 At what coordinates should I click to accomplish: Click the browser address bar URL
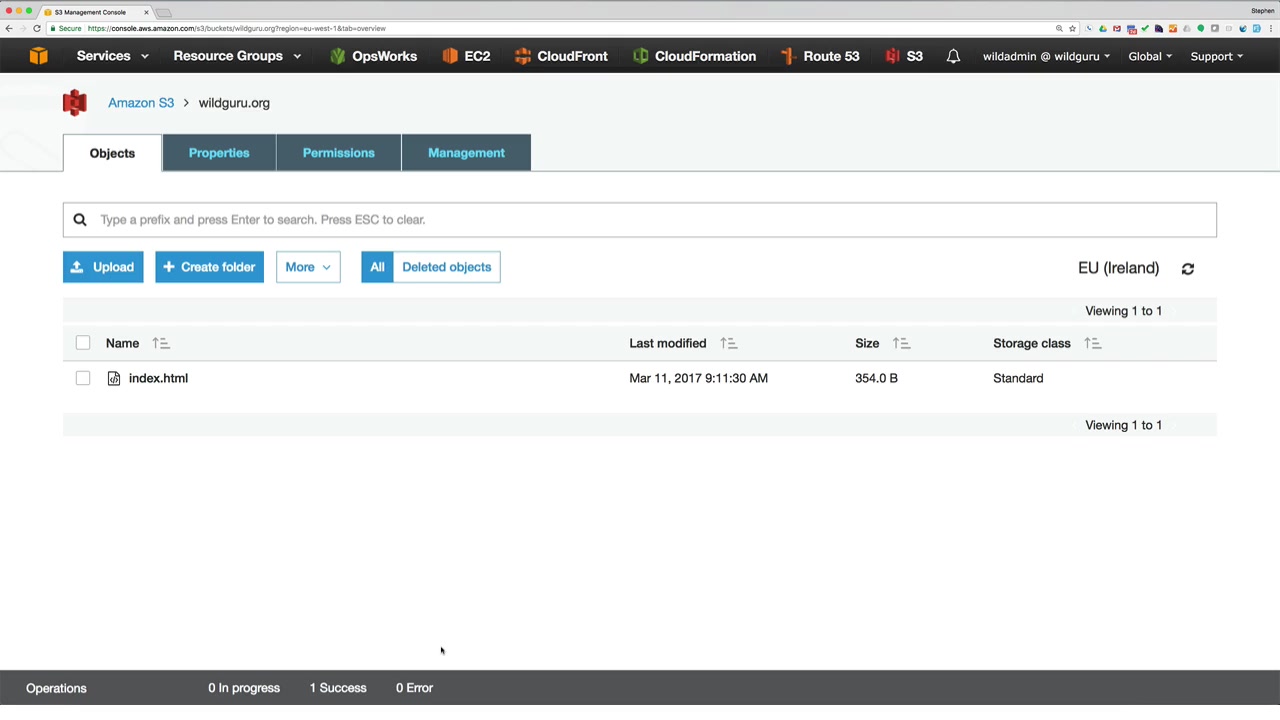tap(236, 28)
